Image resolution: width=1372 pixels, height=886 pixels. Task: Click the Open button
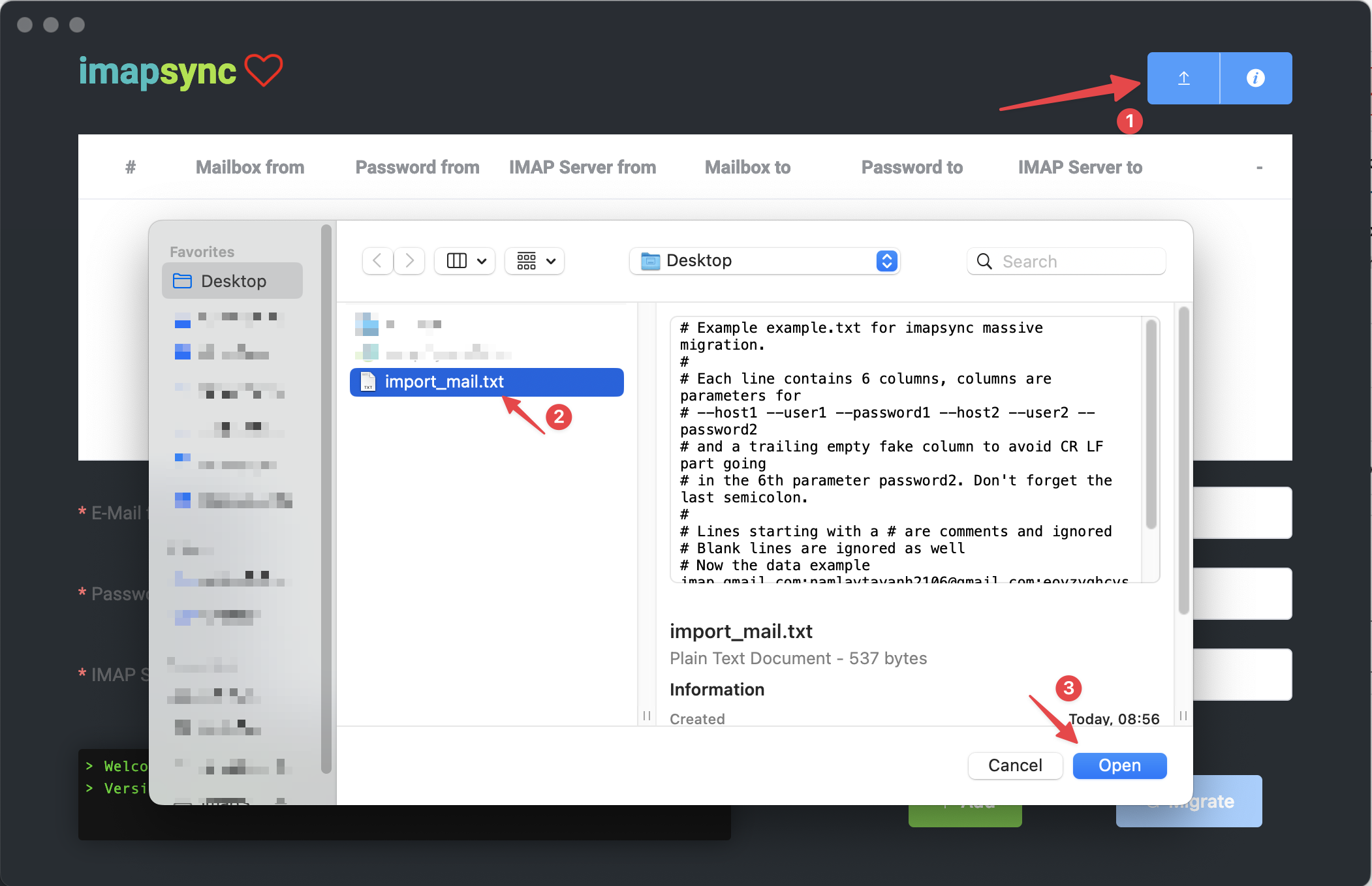(x=1120, y=765)
